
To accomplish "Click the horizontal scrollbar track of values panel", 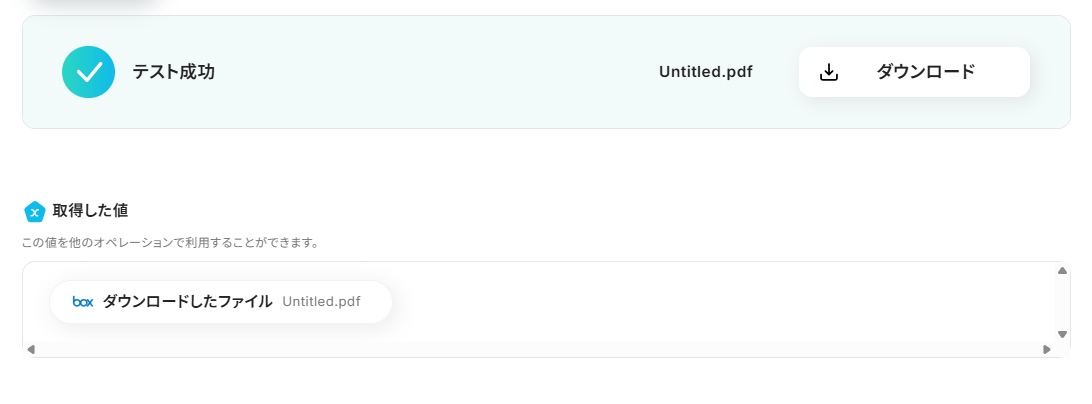I will (540, 349).
